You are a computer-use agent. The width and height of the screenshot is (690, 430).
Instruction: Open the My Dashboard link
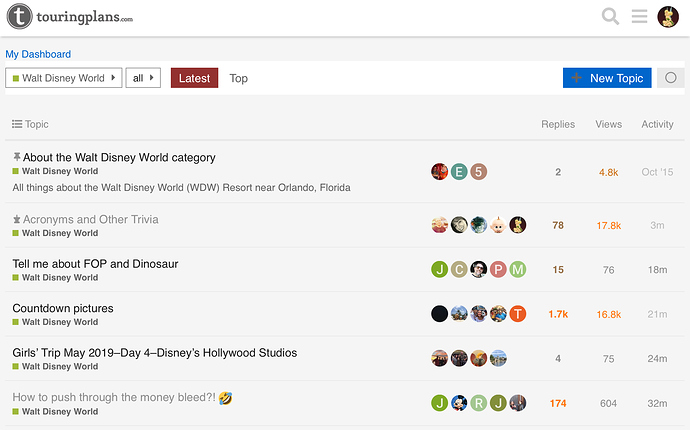point(38,54)
